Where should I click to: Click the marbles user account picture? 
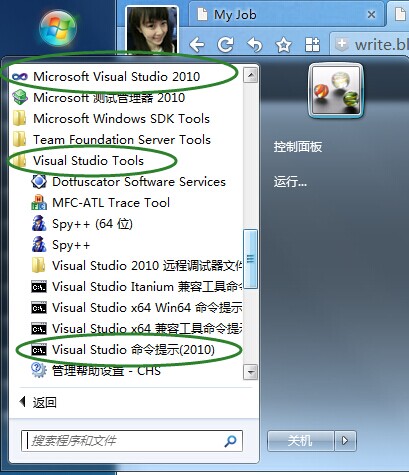336,90
